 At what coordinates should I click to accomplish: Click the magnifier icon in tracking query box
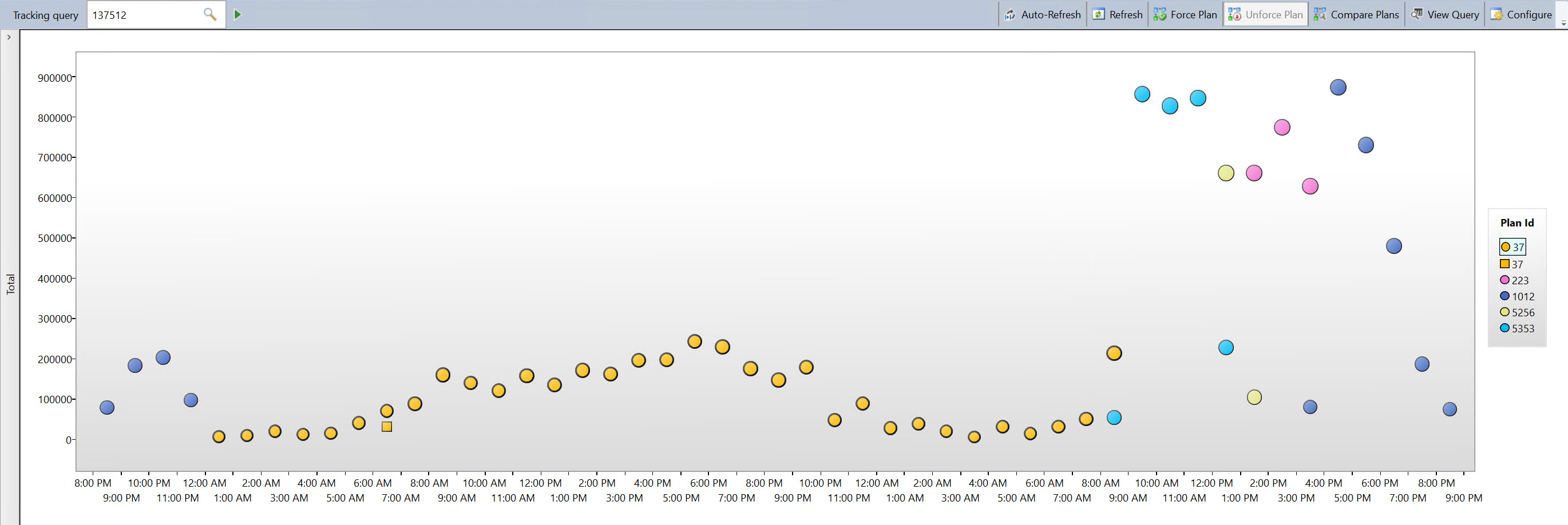[209, 14]
